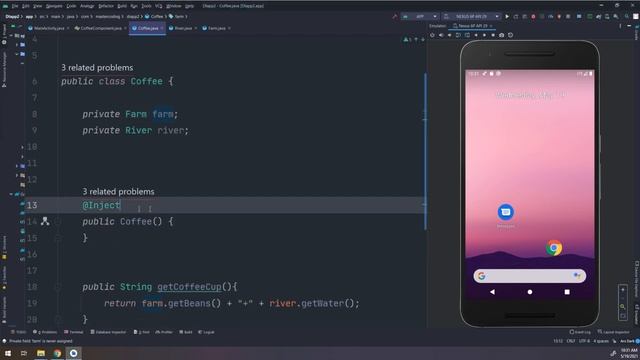
Task: Tap the phone Home circle button
Action: [530, 292]
